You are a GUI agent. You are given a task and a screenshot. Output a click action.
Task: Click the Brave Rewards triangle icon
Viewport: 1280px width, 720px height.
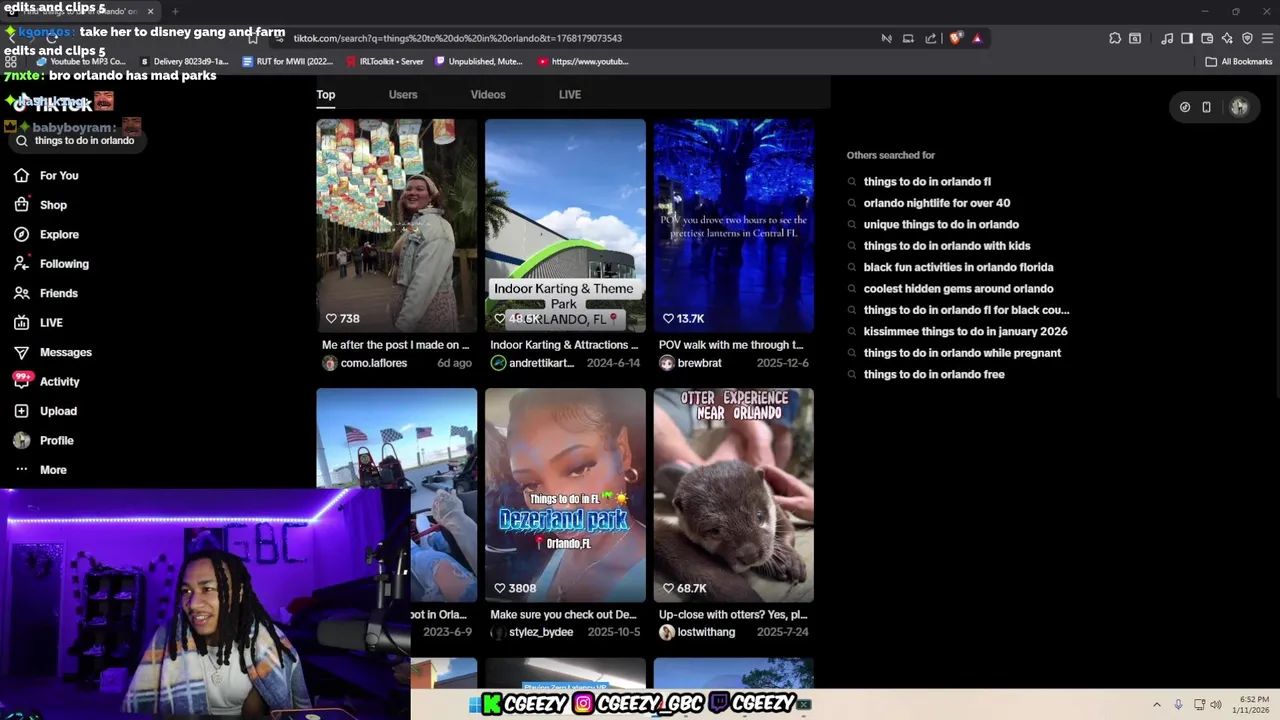pos(977,38)
